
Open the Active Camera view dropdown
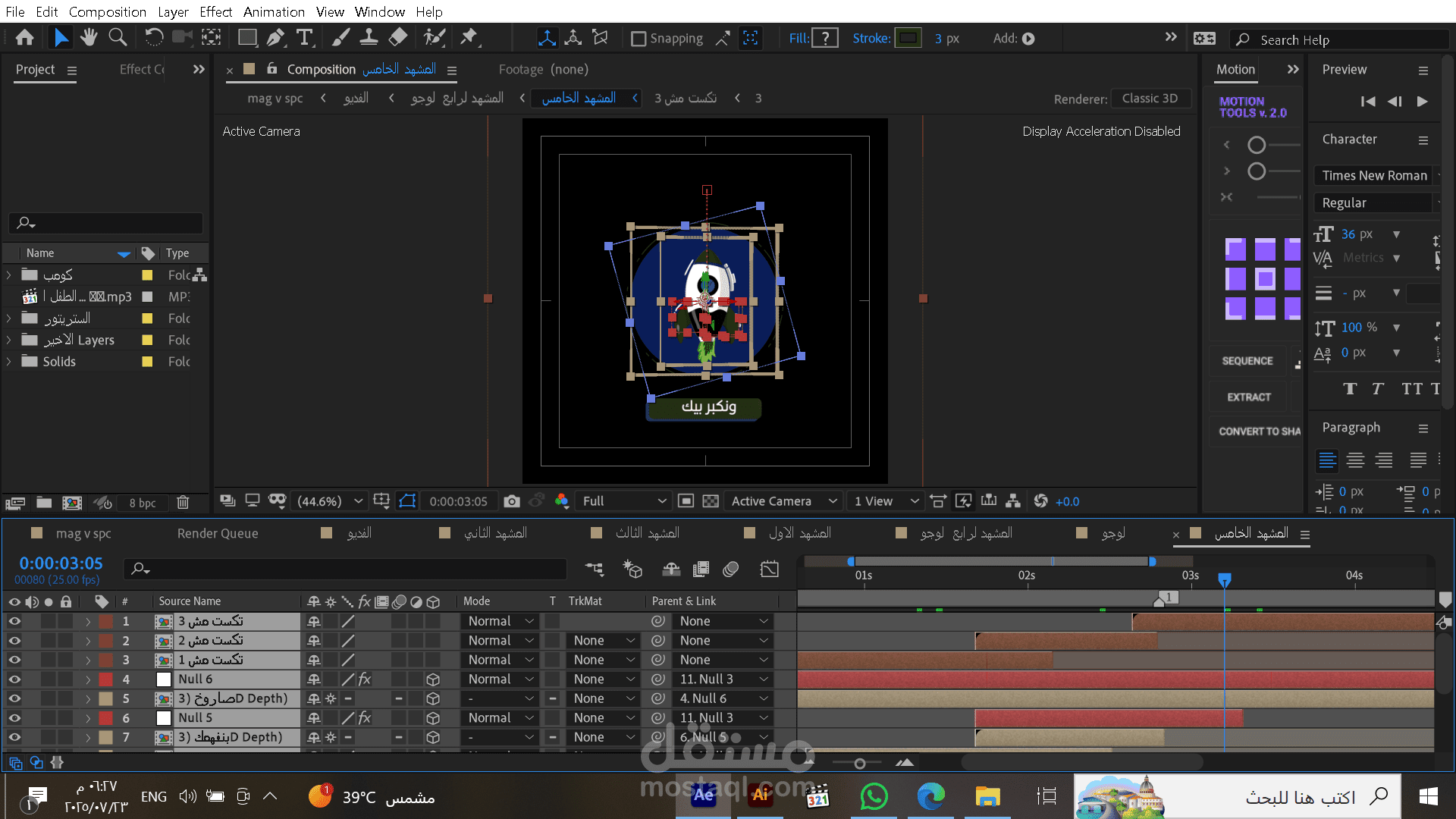784,501
